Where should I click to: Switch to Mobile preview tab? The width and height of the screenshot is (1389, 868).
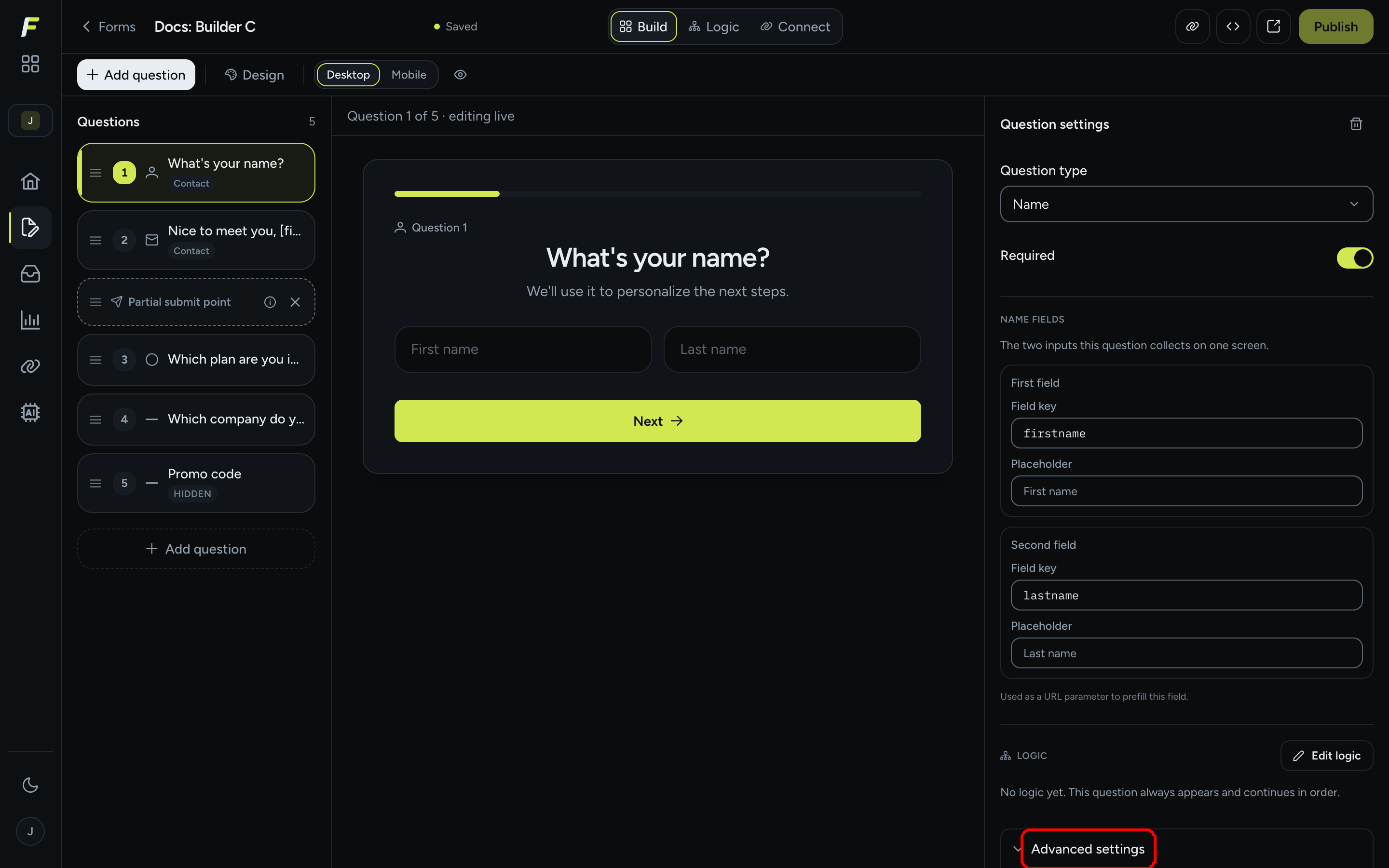coord(408,75)
